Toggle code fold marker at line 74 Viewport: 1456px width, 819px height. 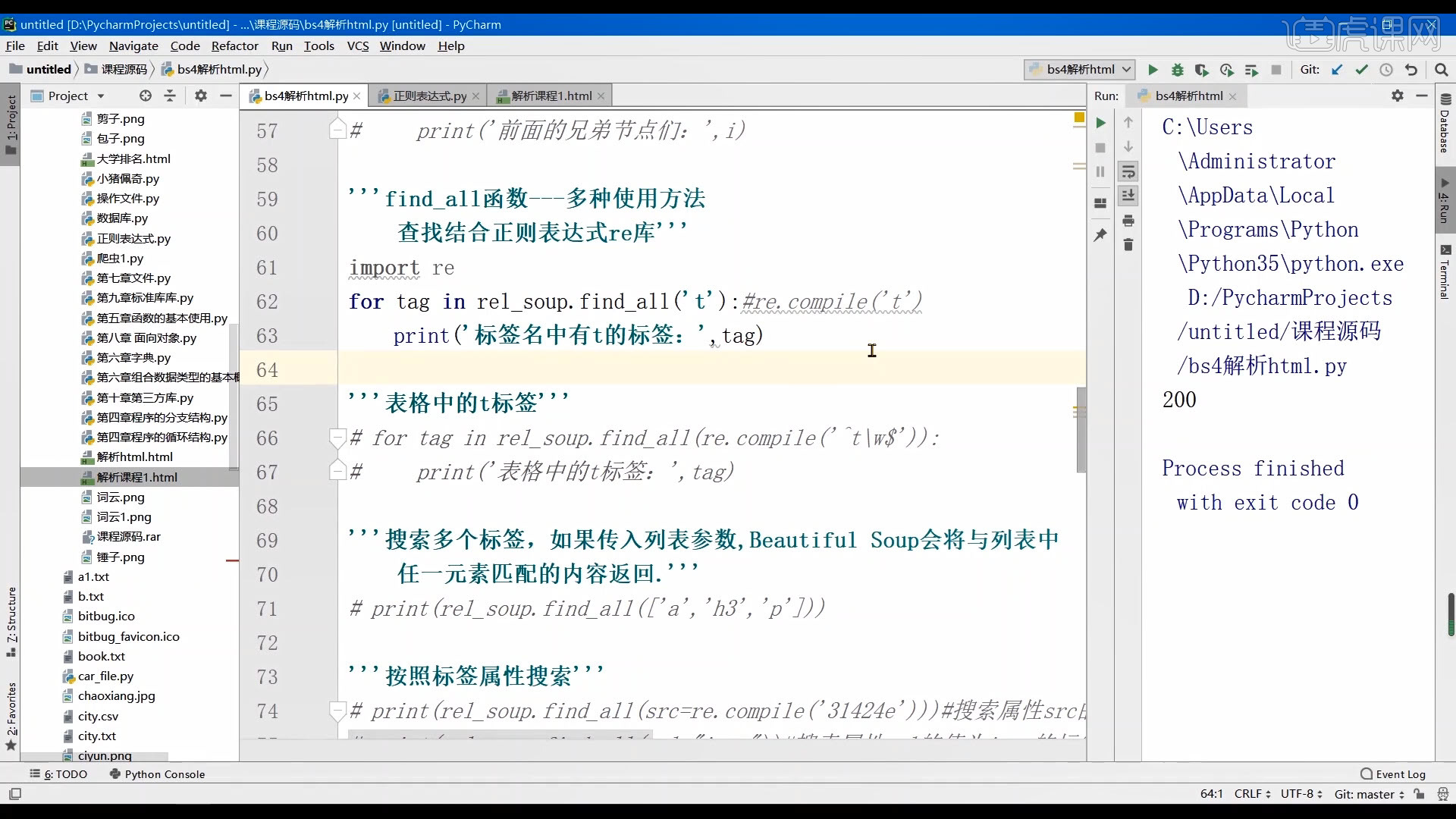pos(338,711)
